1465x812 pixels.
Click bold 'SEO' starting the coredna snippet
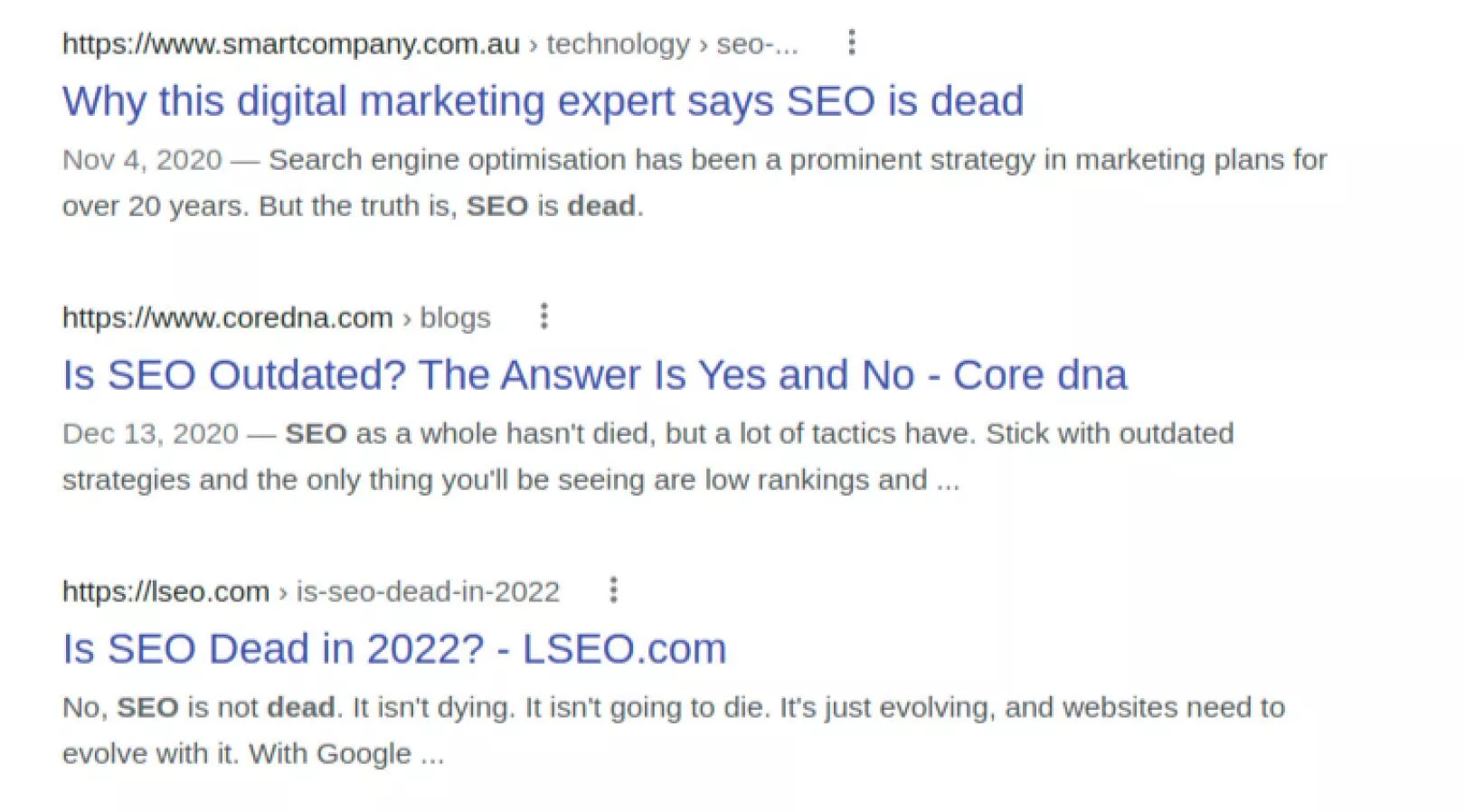[x=316, y=434]
